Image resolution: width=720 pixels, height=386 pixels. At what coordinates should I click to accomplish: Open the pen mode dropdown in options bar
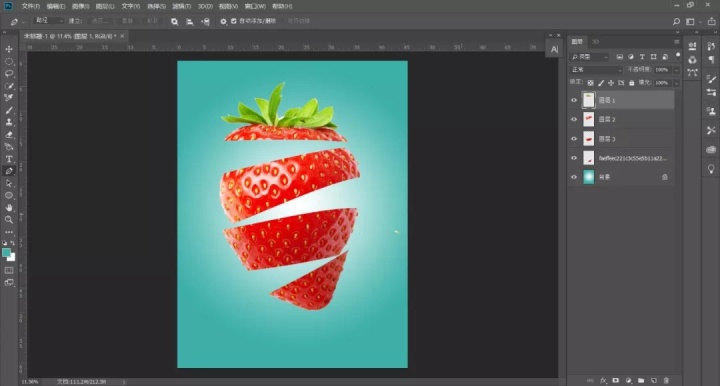click(49, 21)
